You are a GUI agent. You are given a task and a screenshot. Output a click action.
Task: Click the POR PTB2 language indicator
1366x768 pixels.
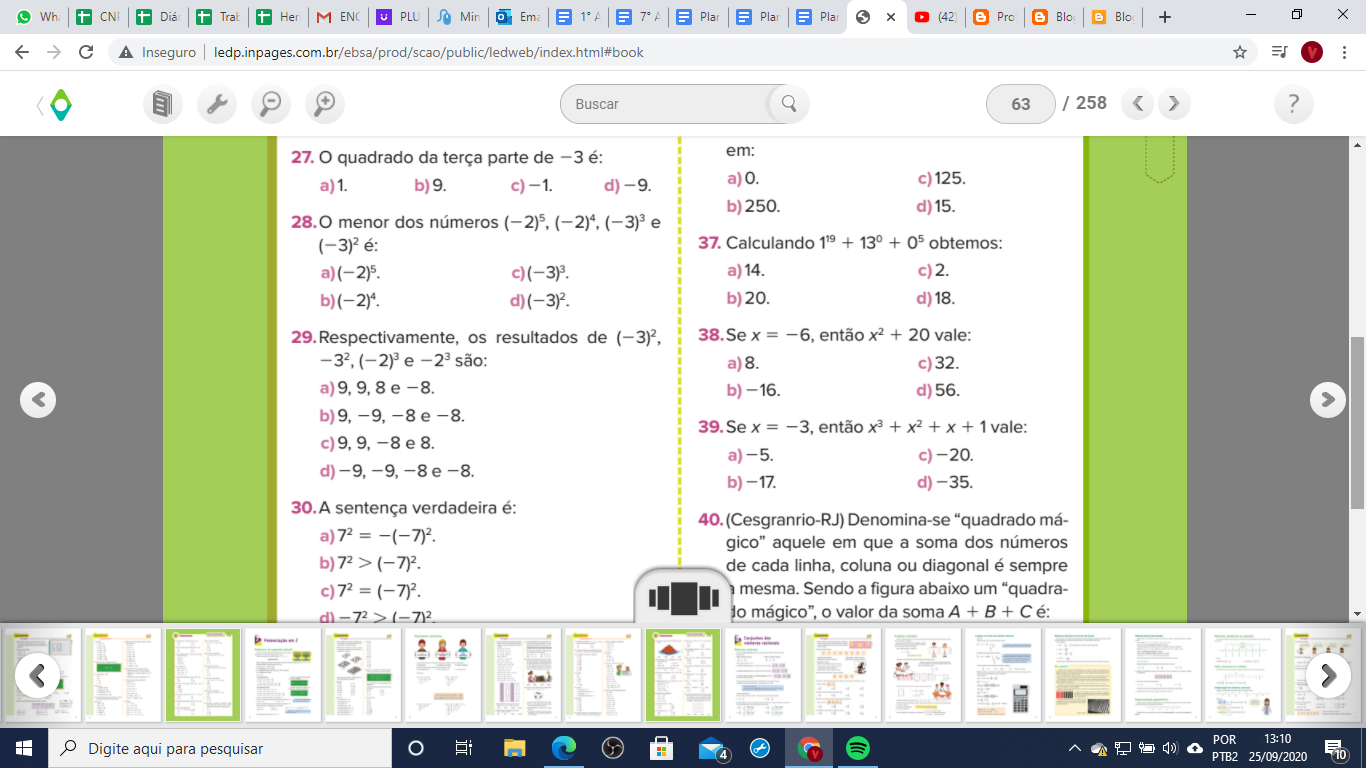click(x=1224, y=748)
